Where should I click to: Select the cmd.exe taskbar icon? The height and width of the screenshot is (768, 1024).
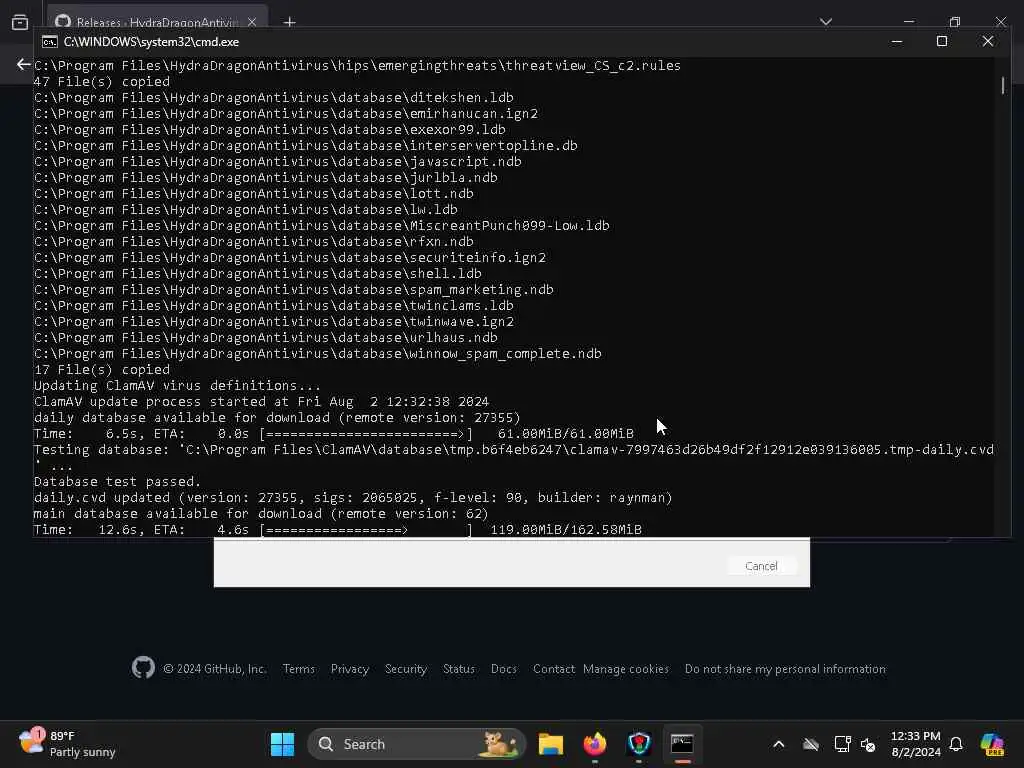(682, 744)
